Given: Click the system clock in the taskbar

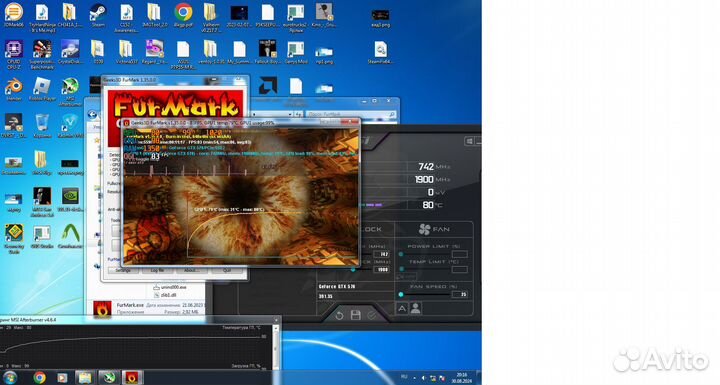Looking at the screenshot, I should (463, 378).
